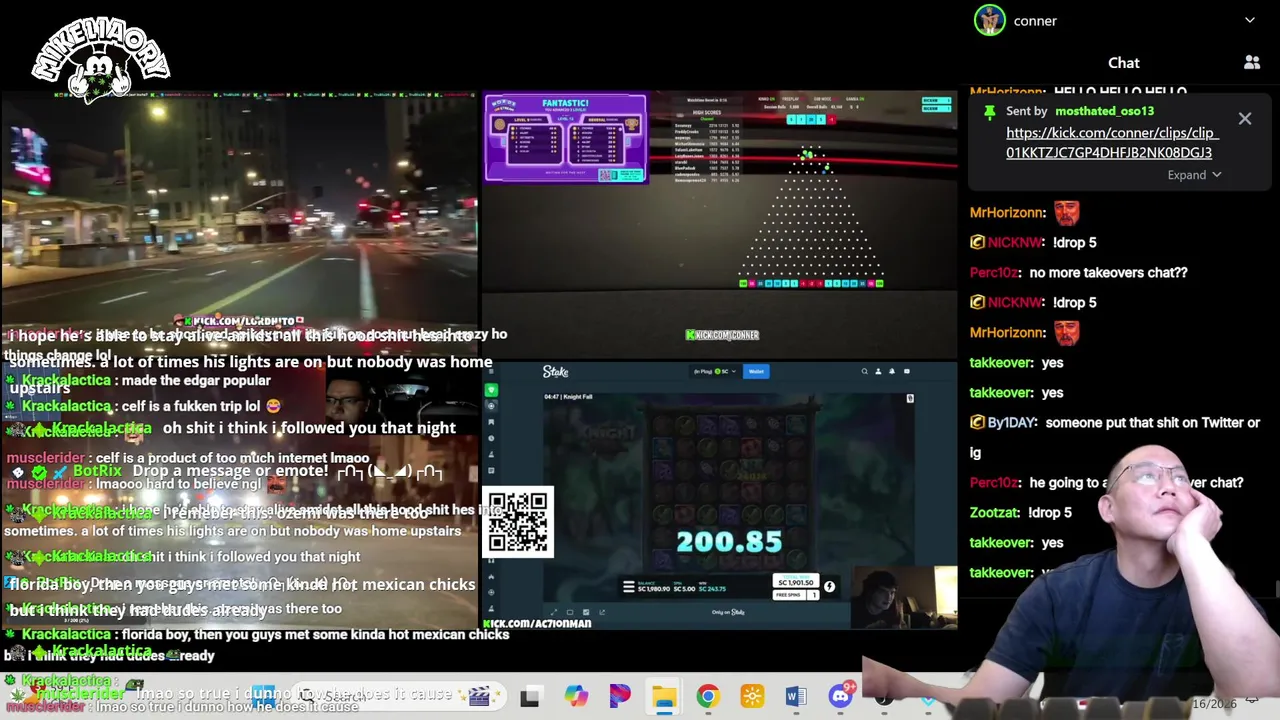Click the blue Wallet button on Stake
This screenshot has width=1280, height=720.
coord(756,372)
